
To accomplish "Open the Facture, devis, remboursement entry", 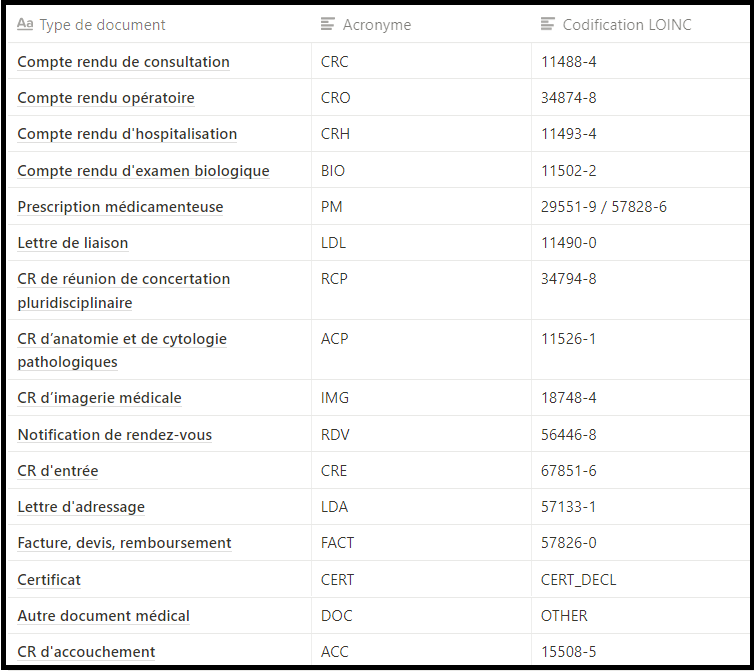I will [124, 543].
